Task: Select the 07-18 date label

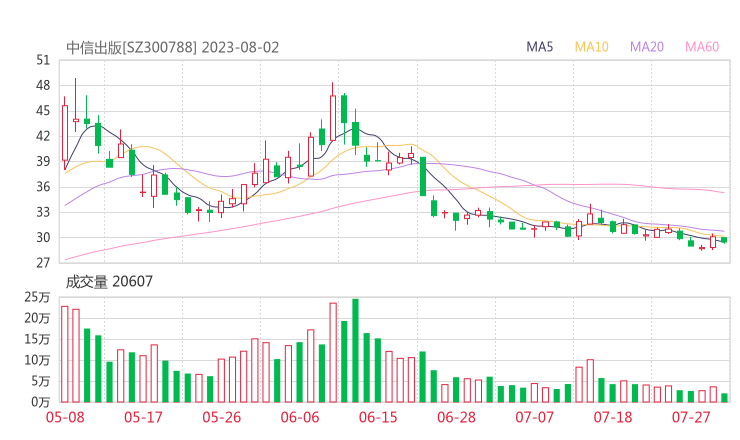Action: pos(613,417)
